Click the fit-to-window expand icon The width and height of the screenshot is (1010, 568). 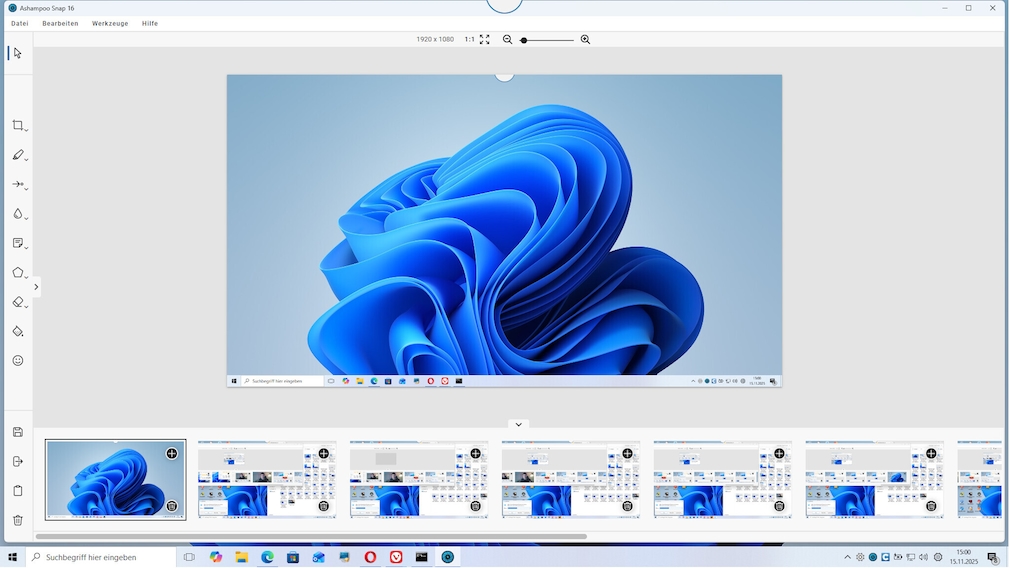(x=485, y=40)
